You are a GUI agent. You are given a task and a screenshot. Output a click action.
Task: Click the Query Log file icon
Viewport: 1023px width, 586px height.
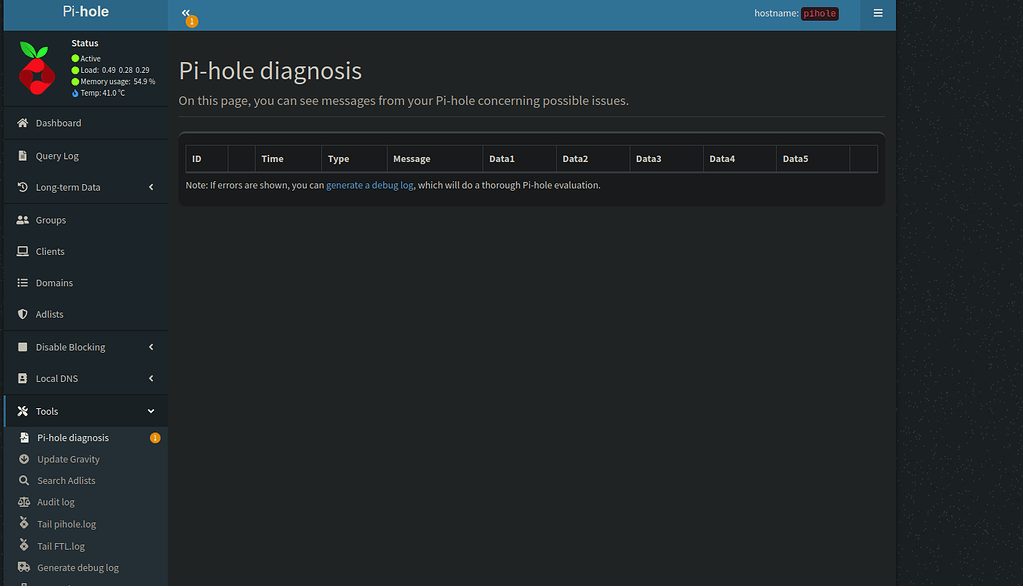coord(23,155)
